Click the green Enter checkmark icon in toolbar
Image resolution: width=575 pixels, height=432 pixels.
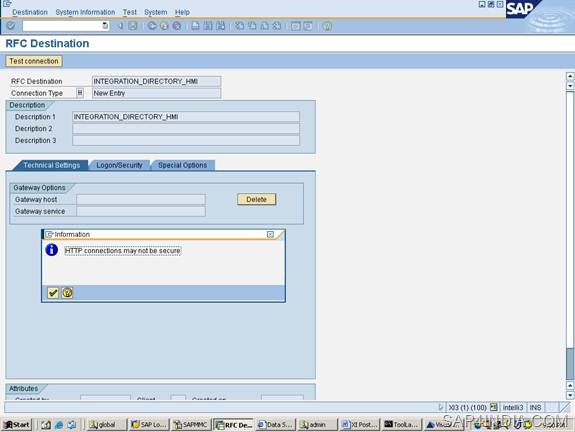click(11, 26)
